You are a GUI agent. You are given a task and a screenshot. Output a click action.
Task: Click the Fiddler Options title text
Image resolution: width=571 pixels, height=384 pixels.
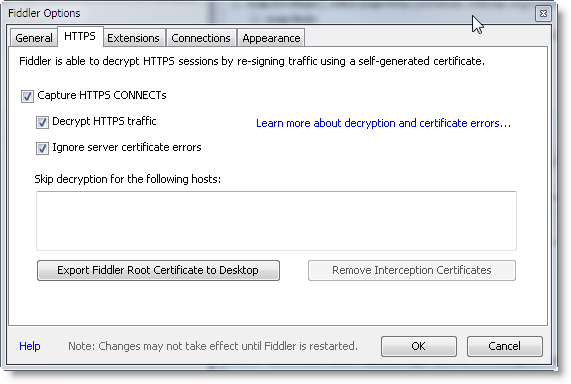click(44, 13)
